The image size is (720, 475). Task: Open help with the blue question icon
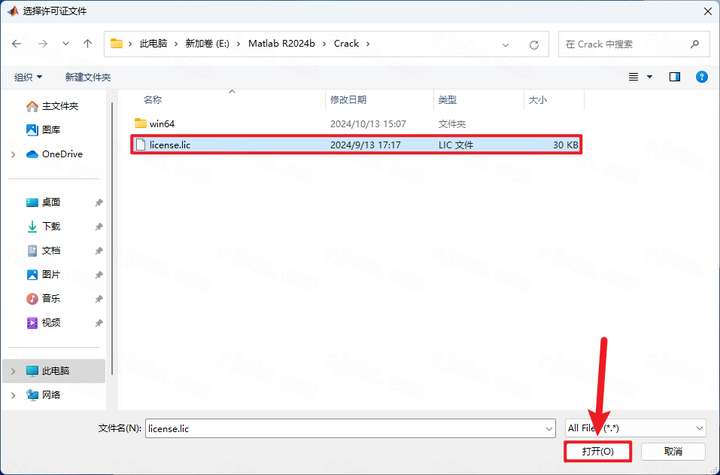click(x=701, y=77)
